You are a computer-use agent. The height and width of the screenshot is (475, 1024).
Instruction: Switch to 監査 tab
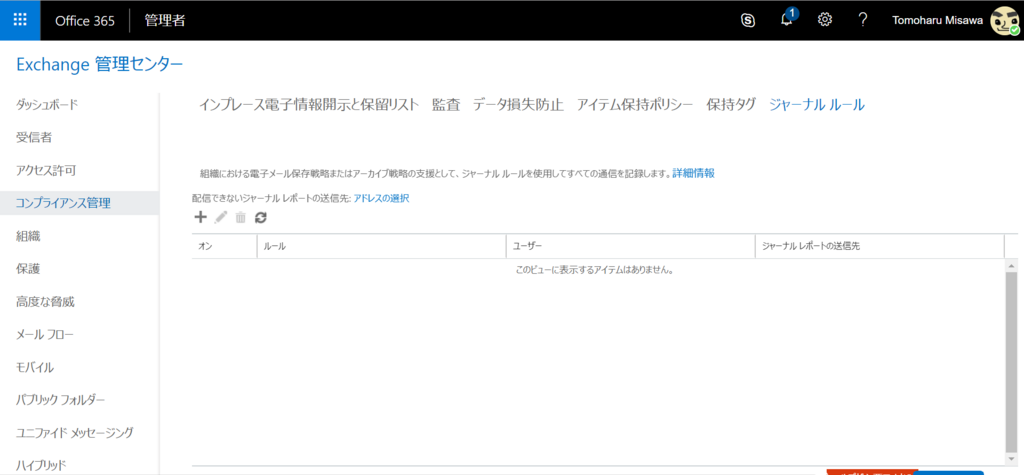(x=446, y=105)
